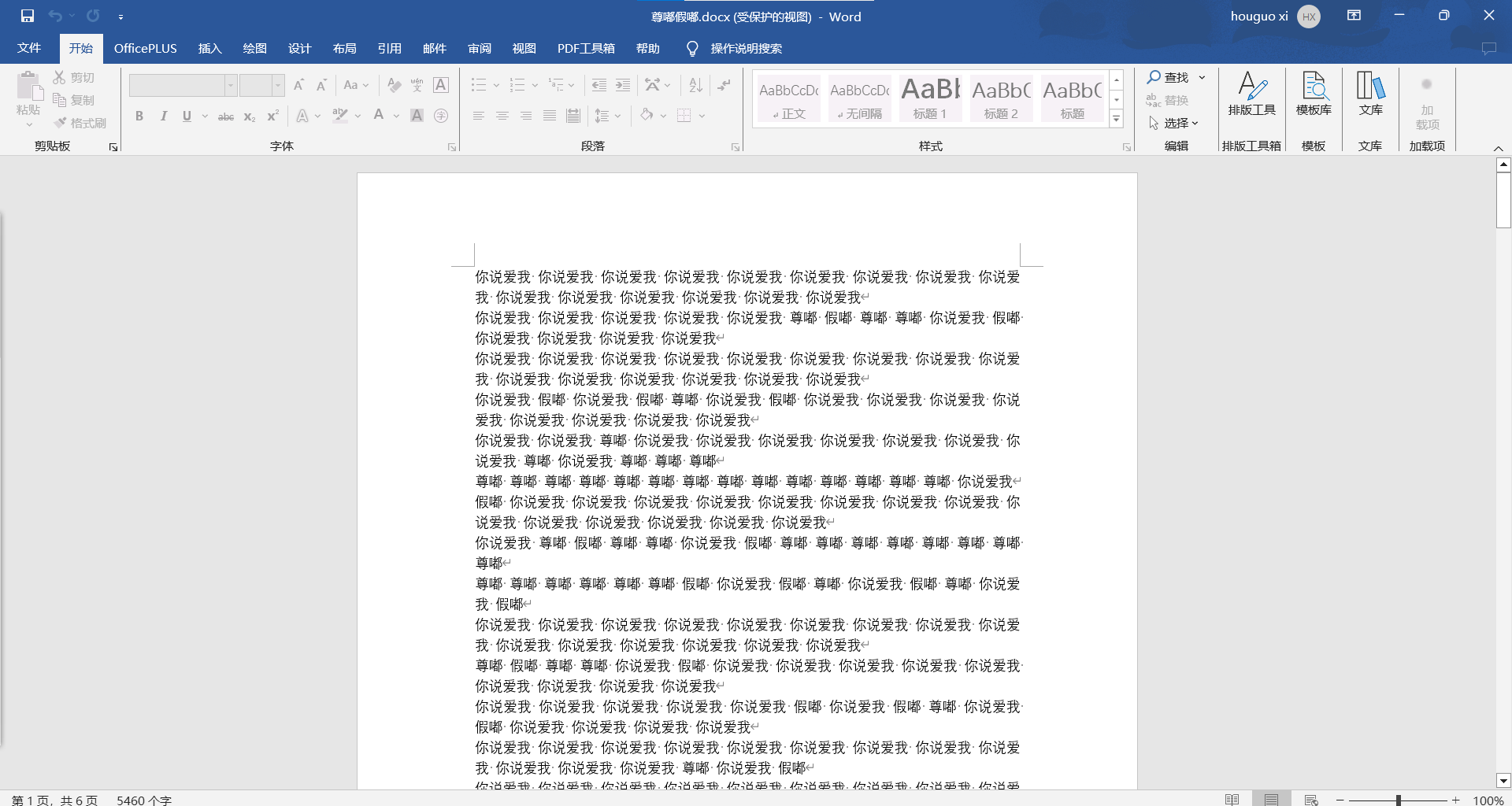Switch to read mode view icon
The height and width of the screenshot is (806, 1512).
1232,800
